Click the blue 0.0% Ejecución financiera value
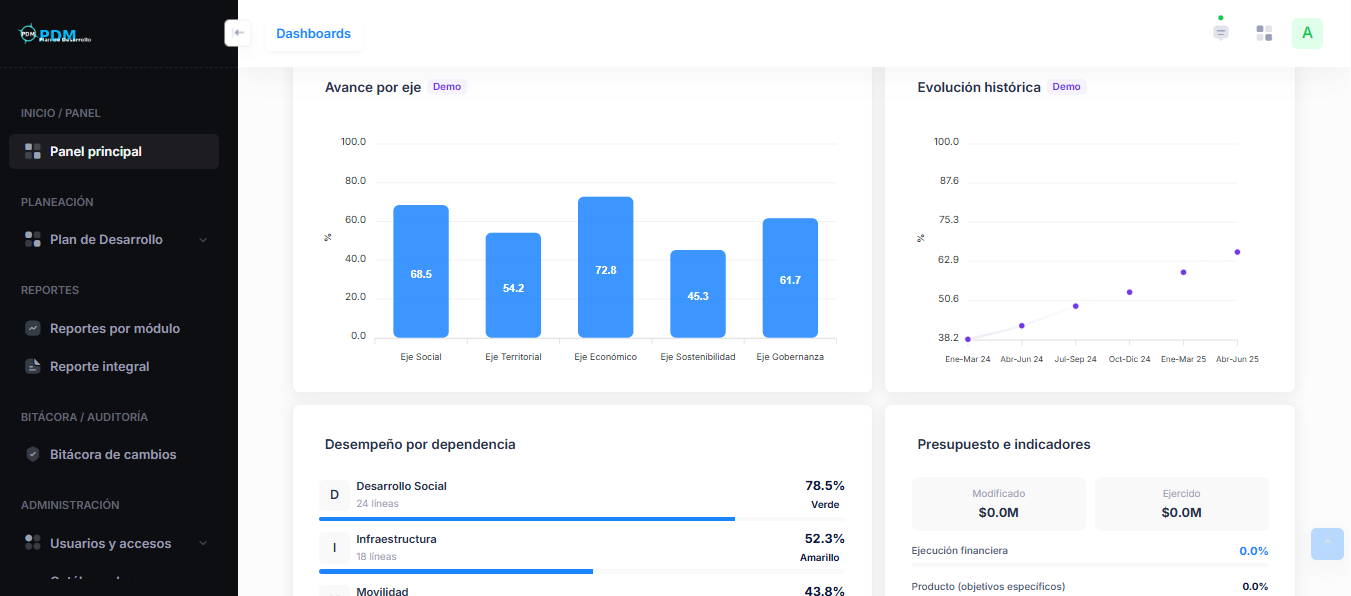Screen dimensions: 1351x596 (1254, 551)
